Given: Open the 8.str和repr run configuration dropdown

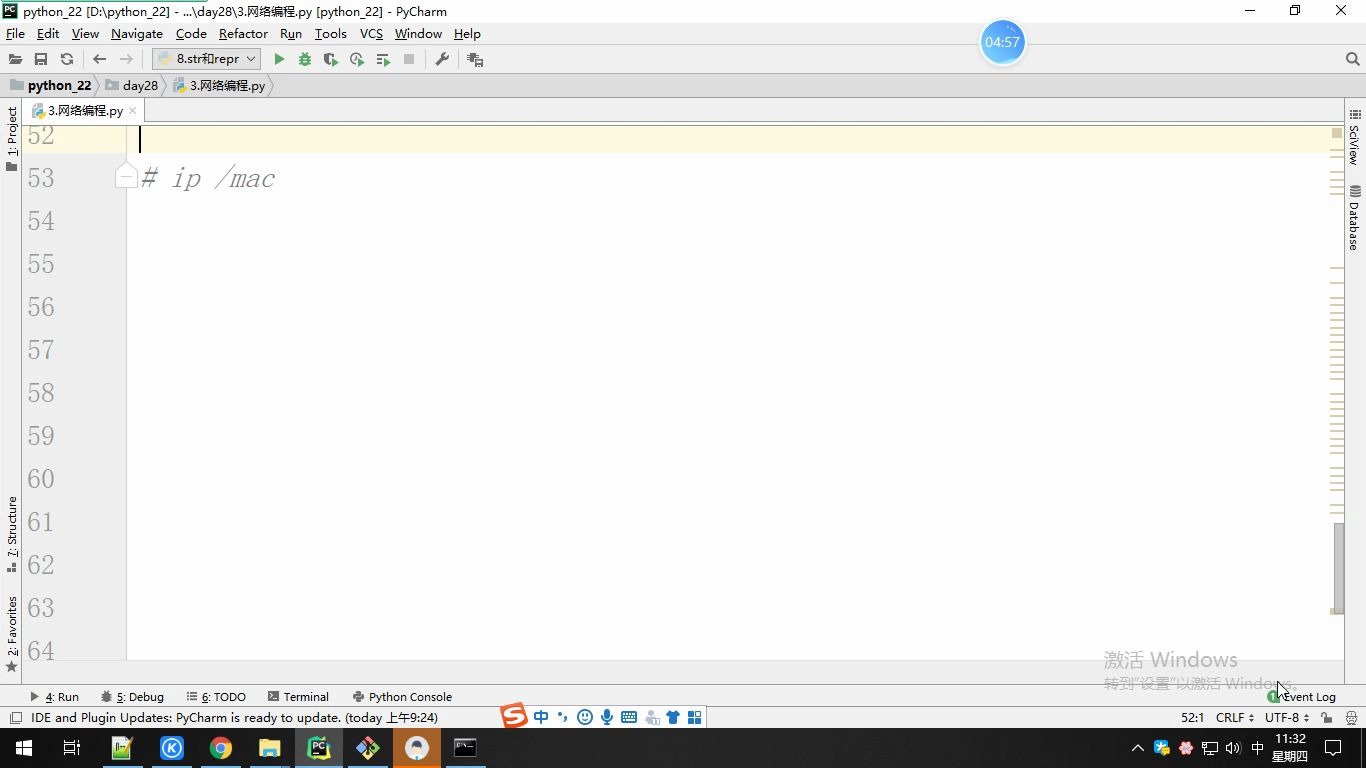Looking at the screenshot, I should coord(206,59).
